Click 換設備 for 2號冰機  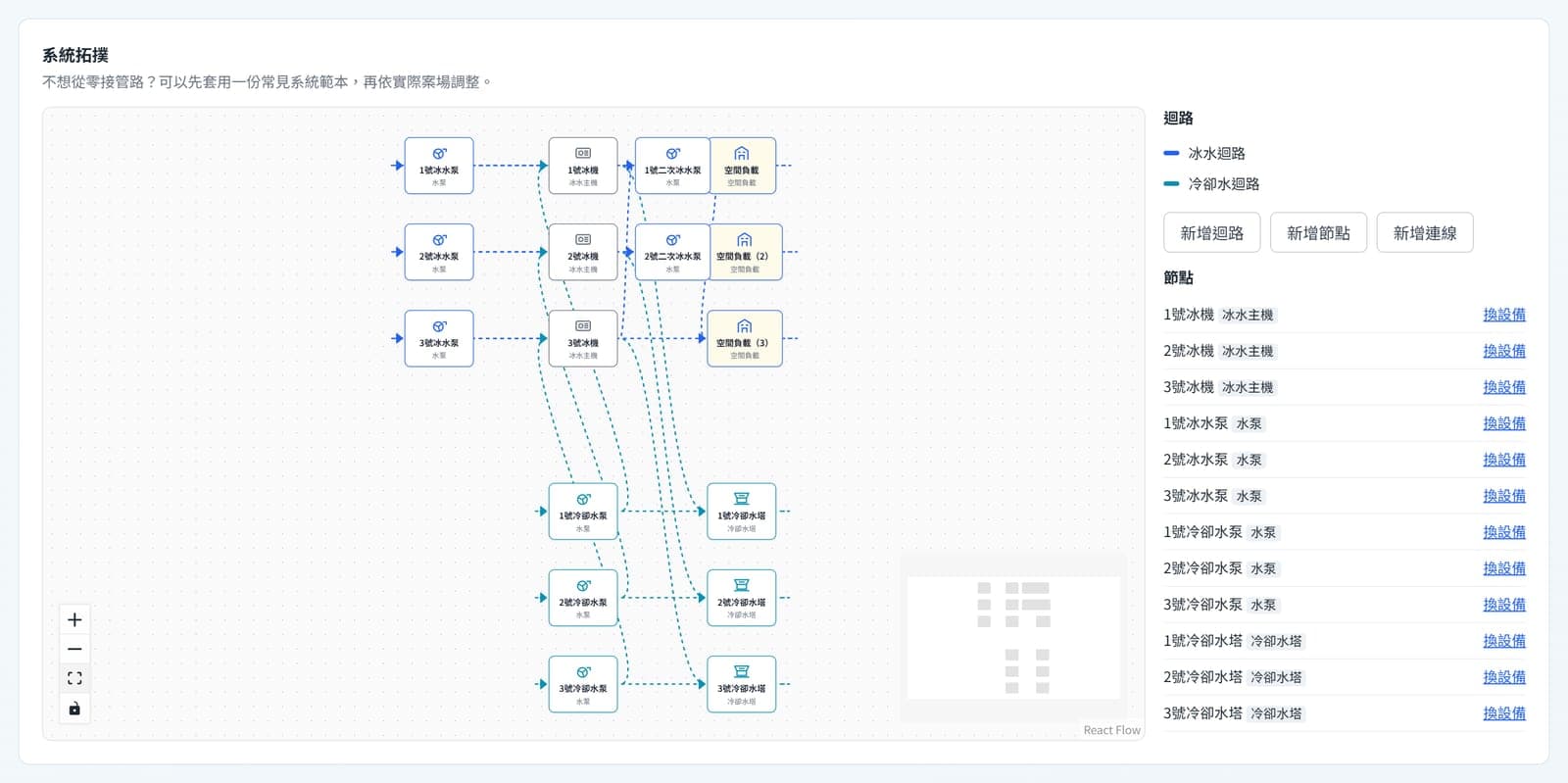(x=1504, y=351)
